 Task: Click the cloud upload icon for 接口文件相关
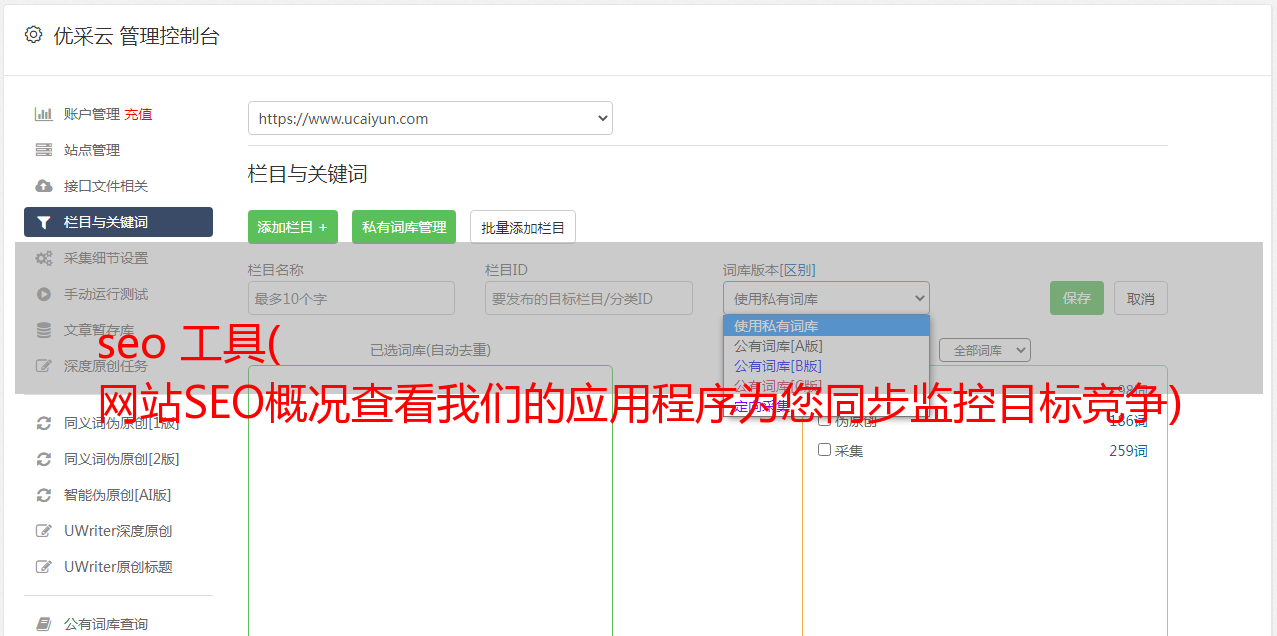(x=44, y=186)
